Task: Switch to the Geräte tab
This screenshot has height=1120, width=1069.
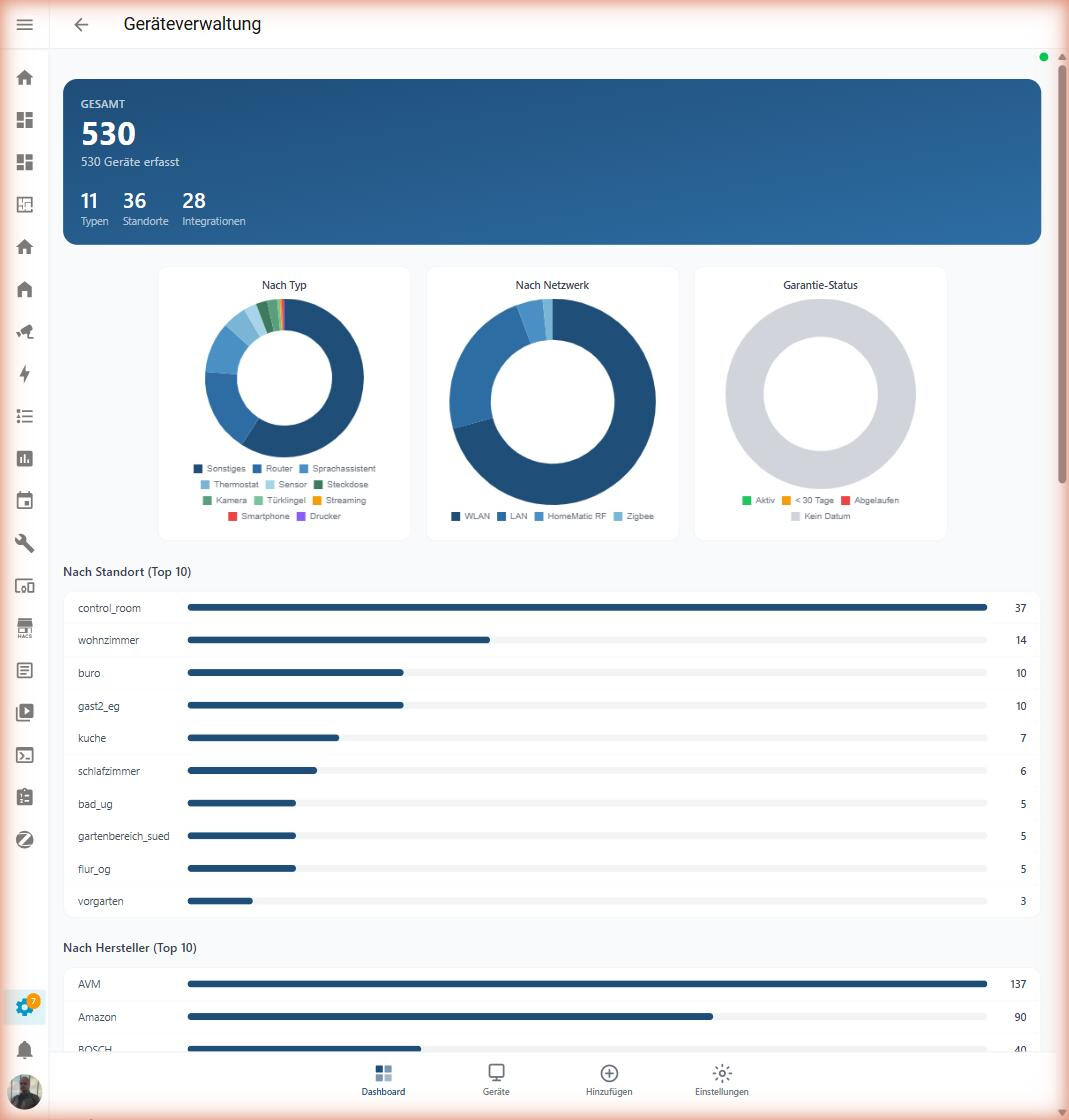Action: pyautogui.click(x=496, y=1080)
